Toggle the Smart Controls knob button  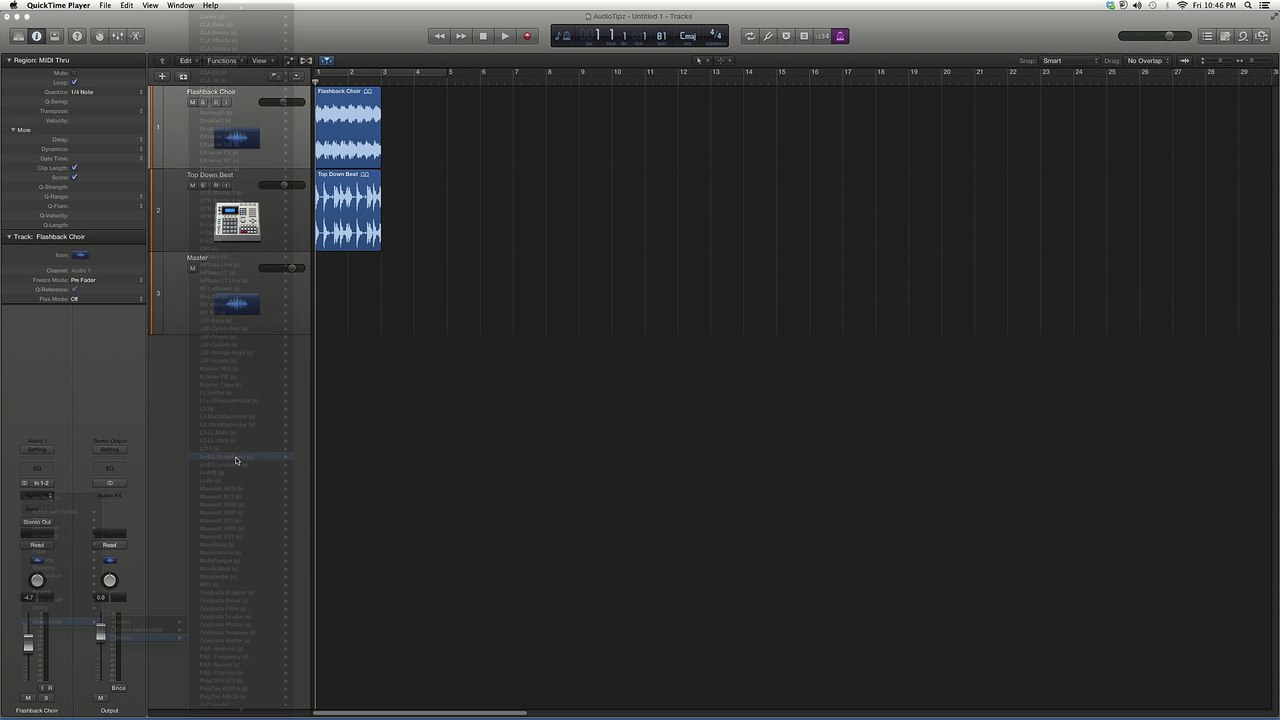(x=99, y=36)
